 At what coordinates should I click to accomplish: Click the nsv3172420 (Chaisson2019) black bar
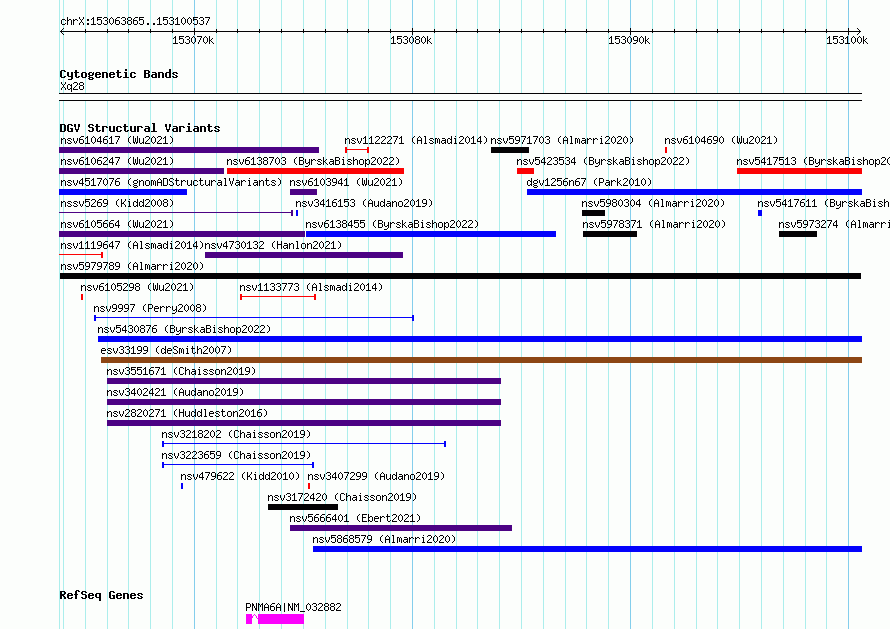tap(303, 507)
